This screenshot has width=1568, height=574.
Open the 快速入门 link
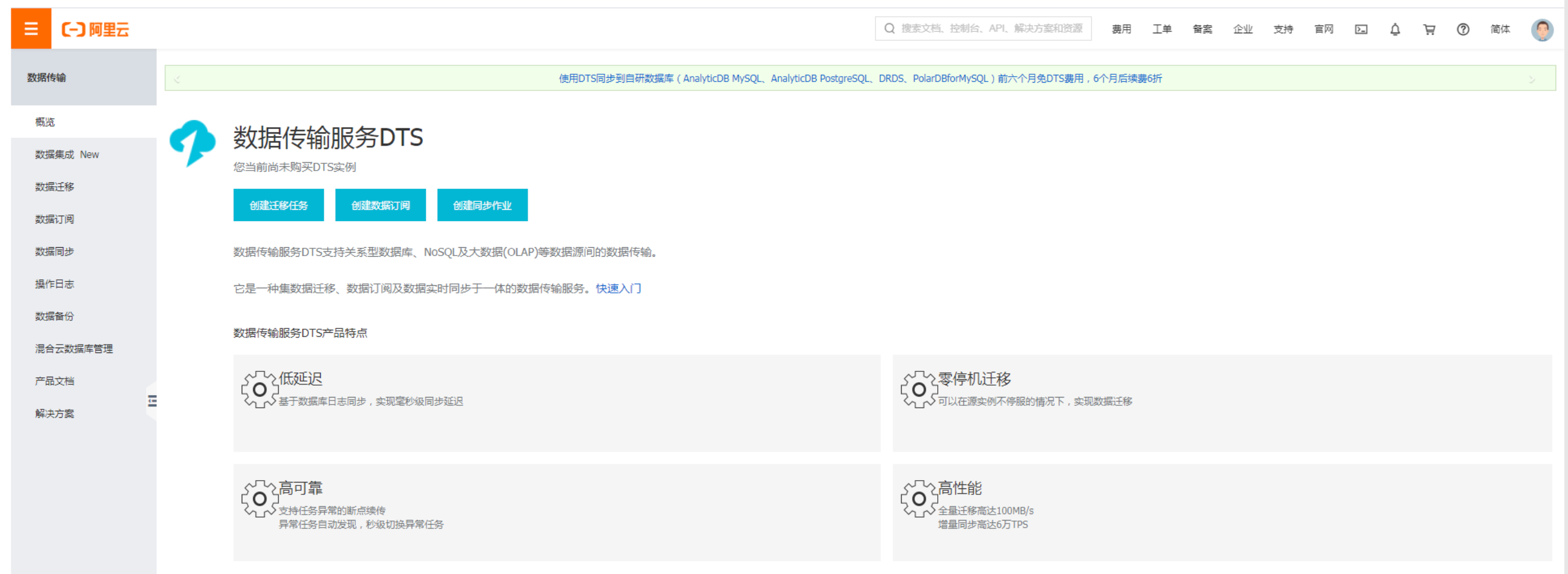[618, 289]
